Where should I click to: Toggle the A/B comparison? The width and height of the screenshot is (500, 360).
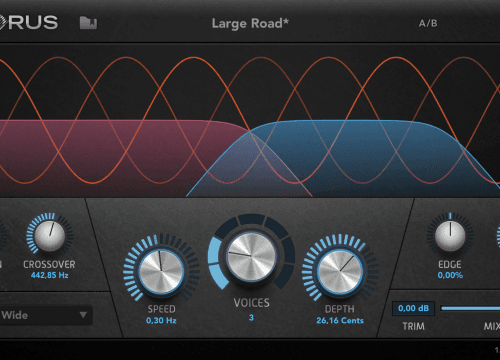click(x=428, y=23)
